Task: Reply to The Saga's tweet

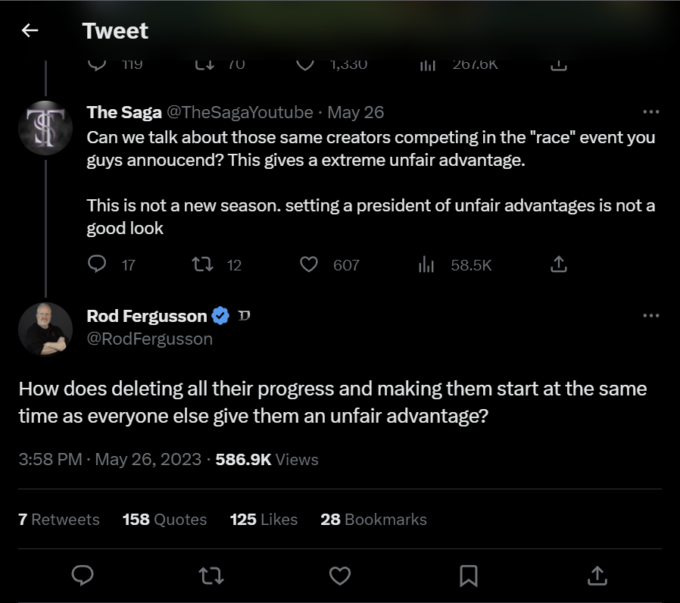Action: [97, 264]
